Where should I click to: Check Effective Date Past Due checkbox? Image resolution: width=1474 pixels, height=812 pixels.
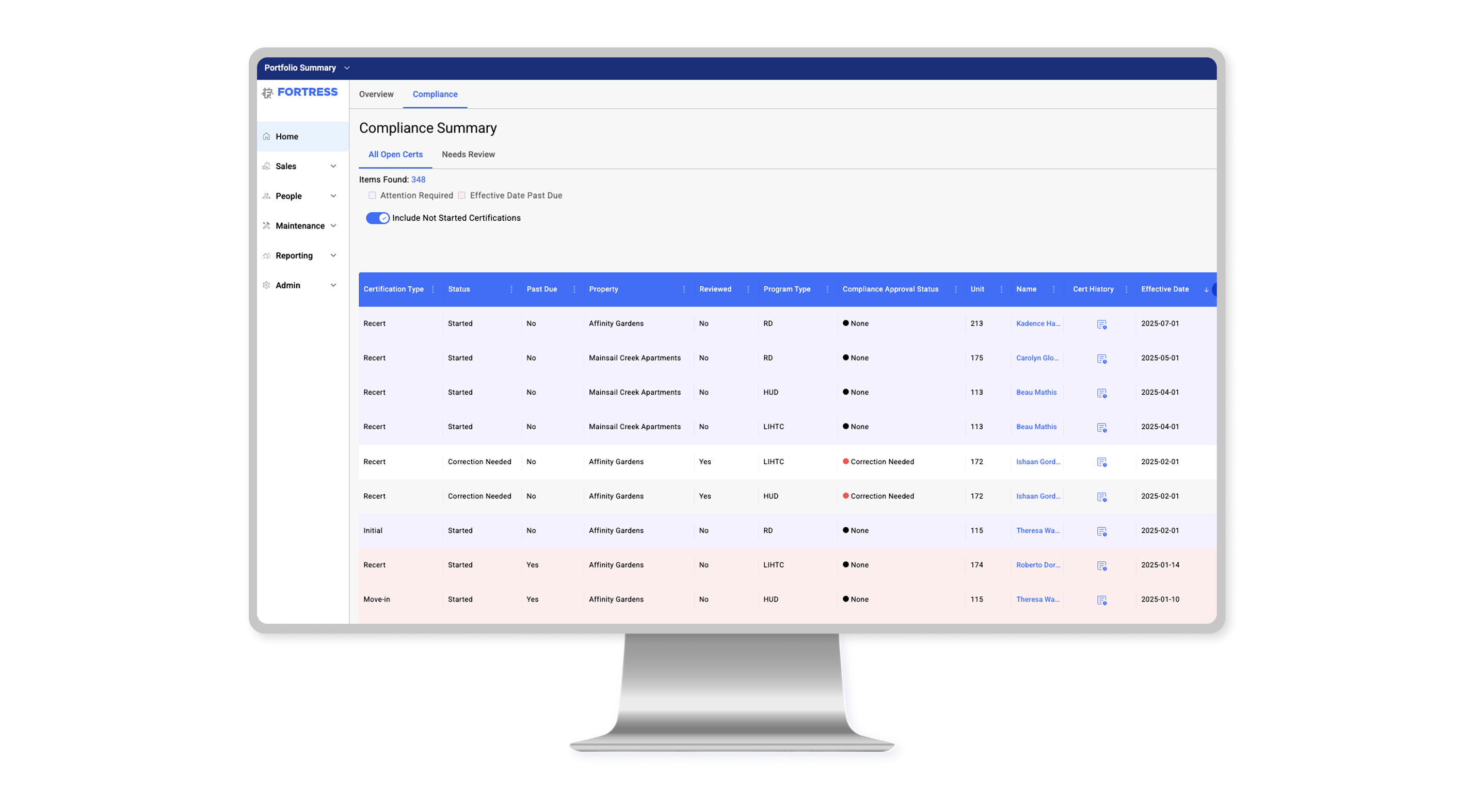click(462, 196)
